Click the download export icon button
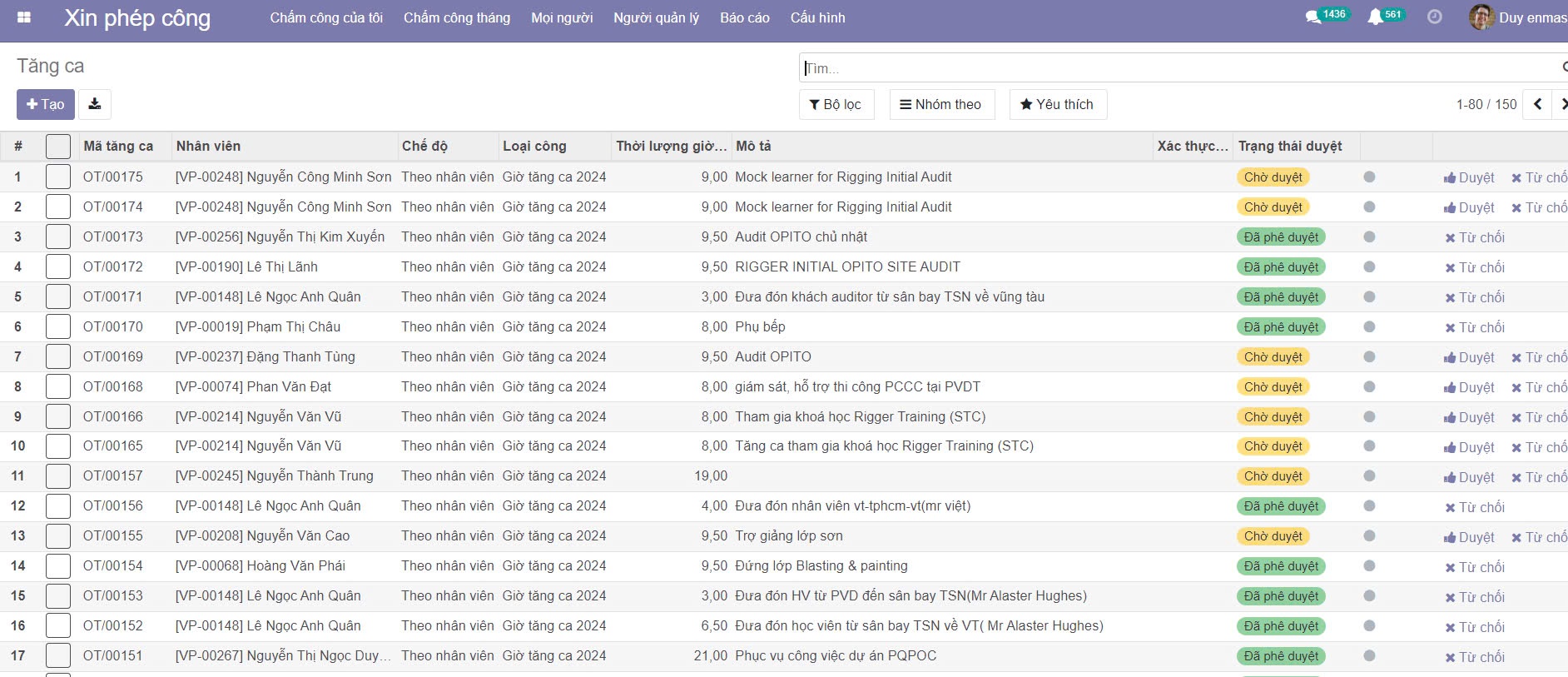Image resolution: width=1568 pixels, height=677 pixels. [x=95, y=104]
